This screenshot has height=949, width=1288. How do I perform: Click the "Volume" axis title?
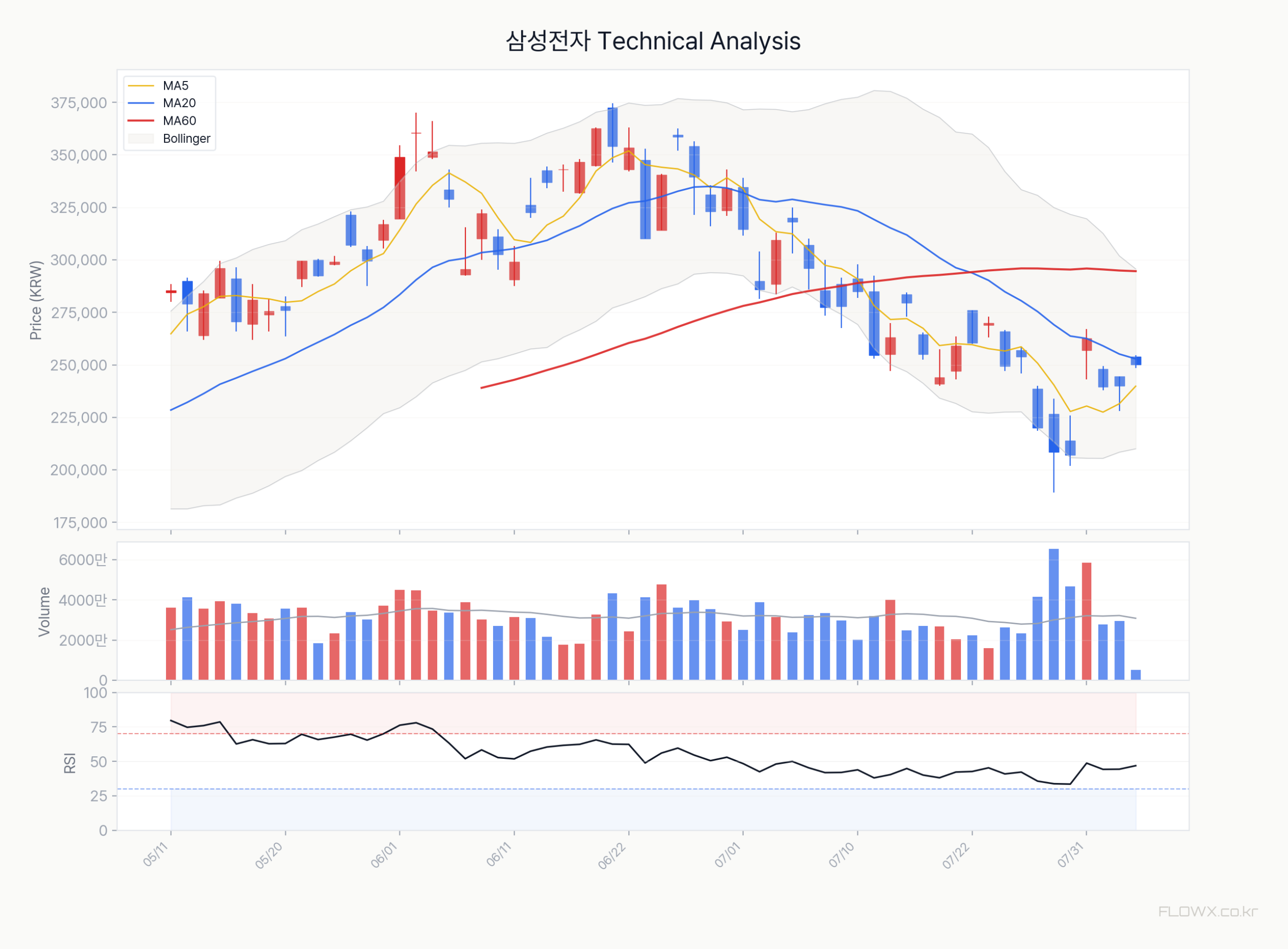coord(44,612)
